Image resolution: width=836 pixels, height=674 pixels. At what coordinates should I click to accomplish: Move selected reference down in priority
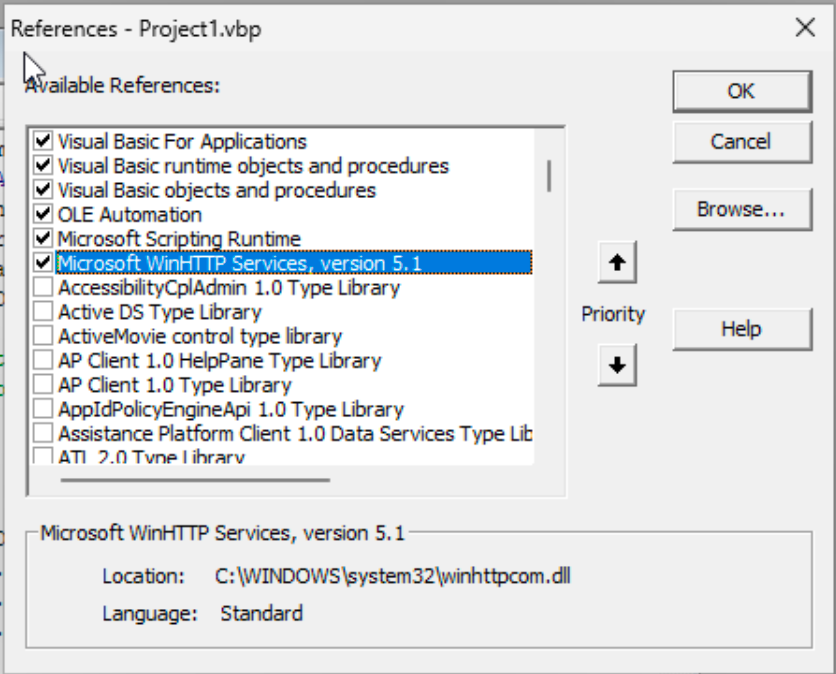(616, 366)
